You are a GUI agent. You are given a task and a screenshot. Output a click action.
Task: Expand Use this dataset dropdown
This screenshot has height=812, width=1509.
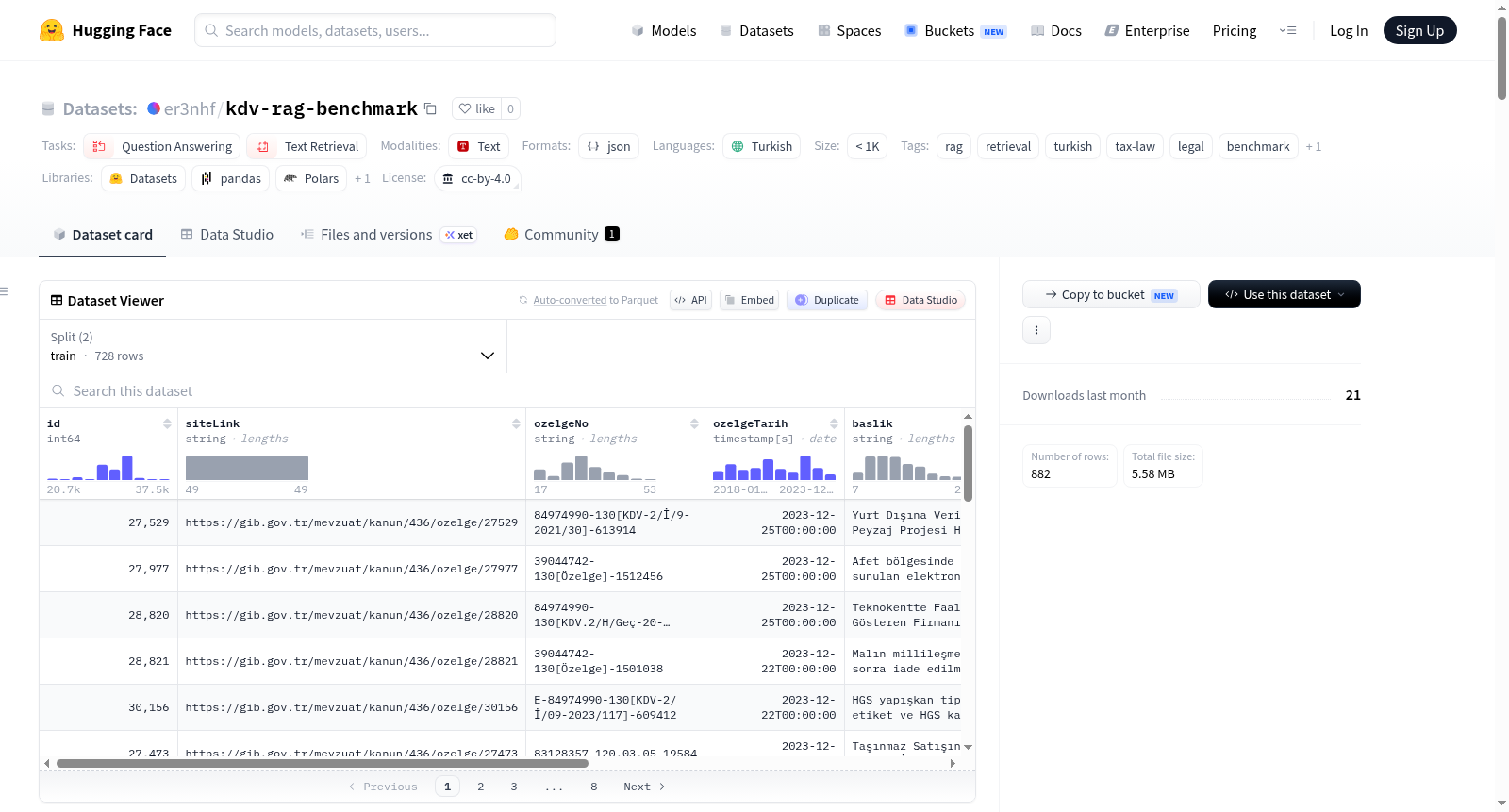pyautogui.click(x=1285, y=294)
